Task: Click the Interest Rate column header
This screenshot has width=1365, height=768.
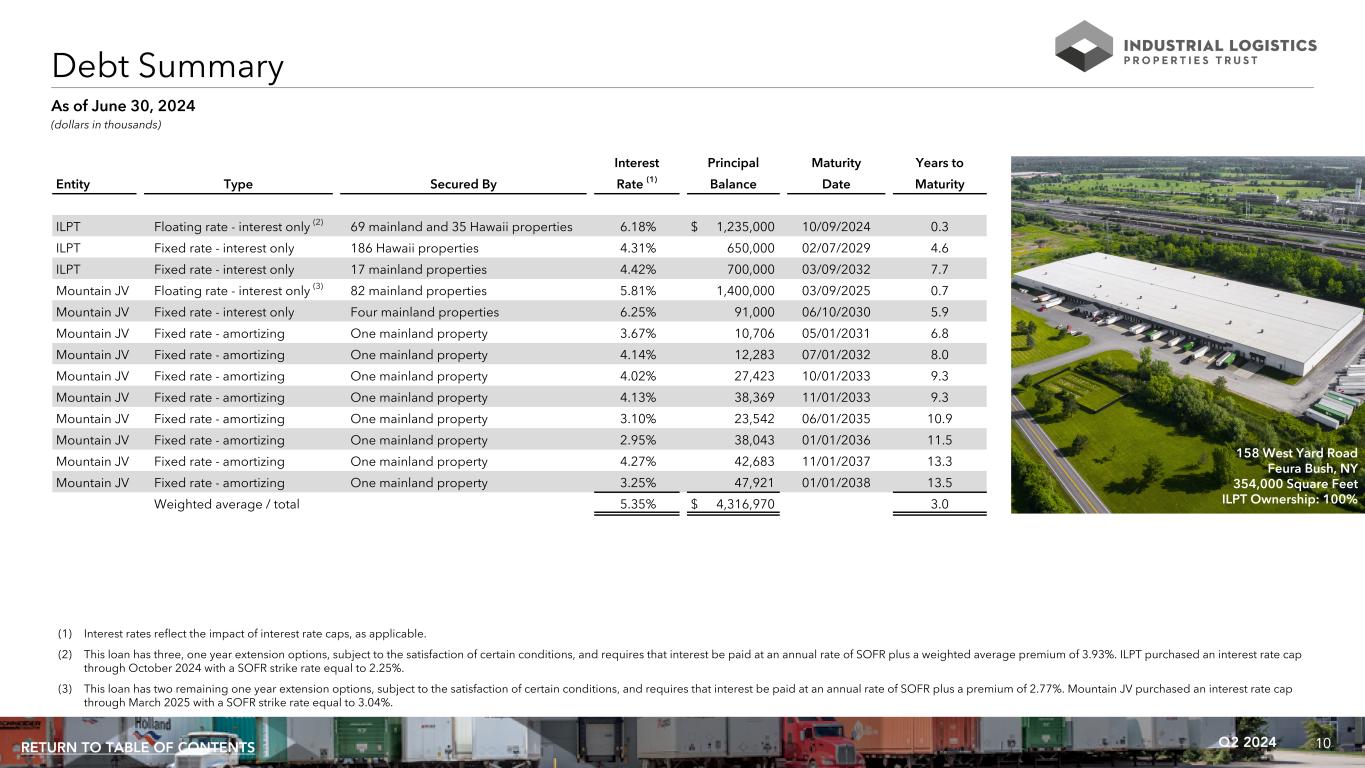Action: click(x=637, y=173)
